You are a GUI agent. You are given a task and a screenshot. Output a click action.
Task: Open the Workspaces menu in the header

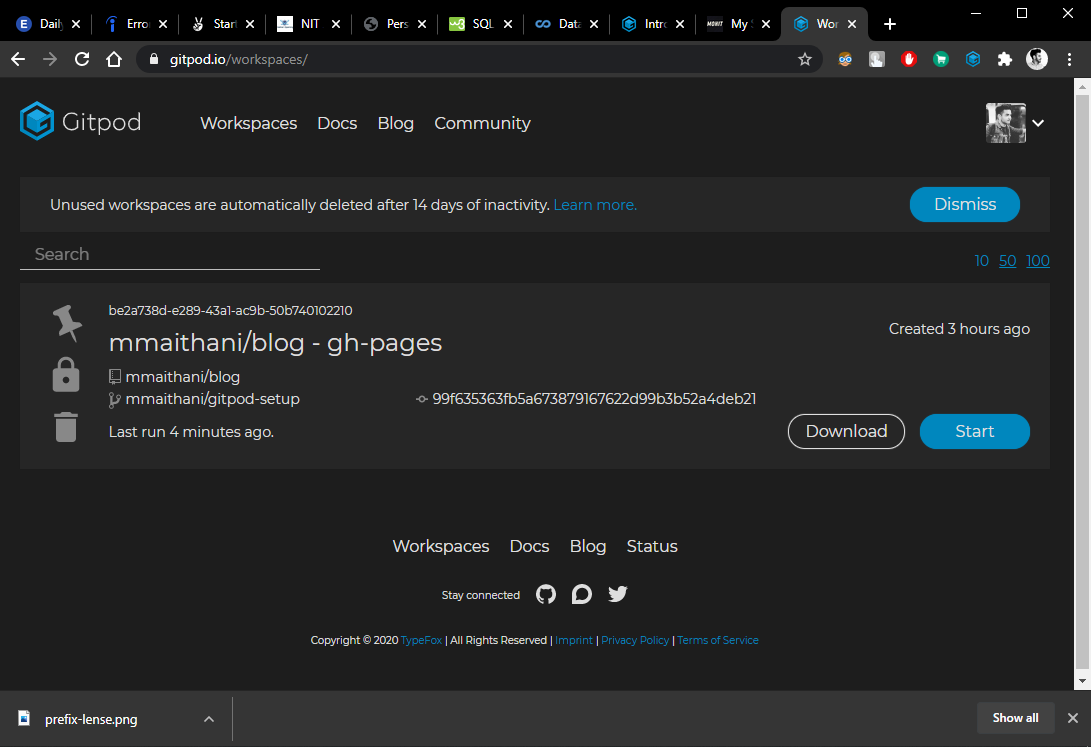coord(248,123)
